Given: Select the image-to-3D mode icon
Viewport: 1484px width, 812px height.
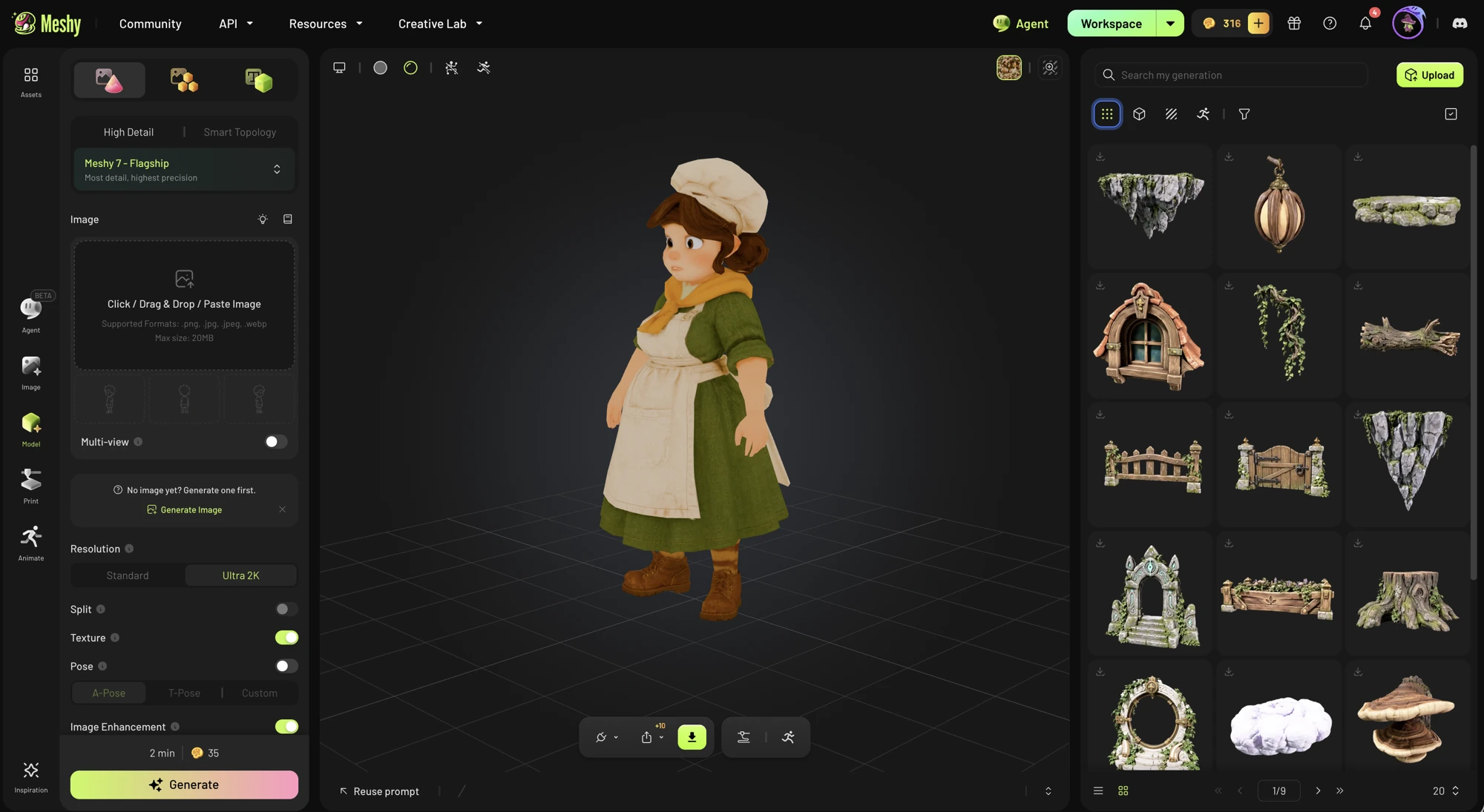Looking at the screenshot, I should click(109, 80).
